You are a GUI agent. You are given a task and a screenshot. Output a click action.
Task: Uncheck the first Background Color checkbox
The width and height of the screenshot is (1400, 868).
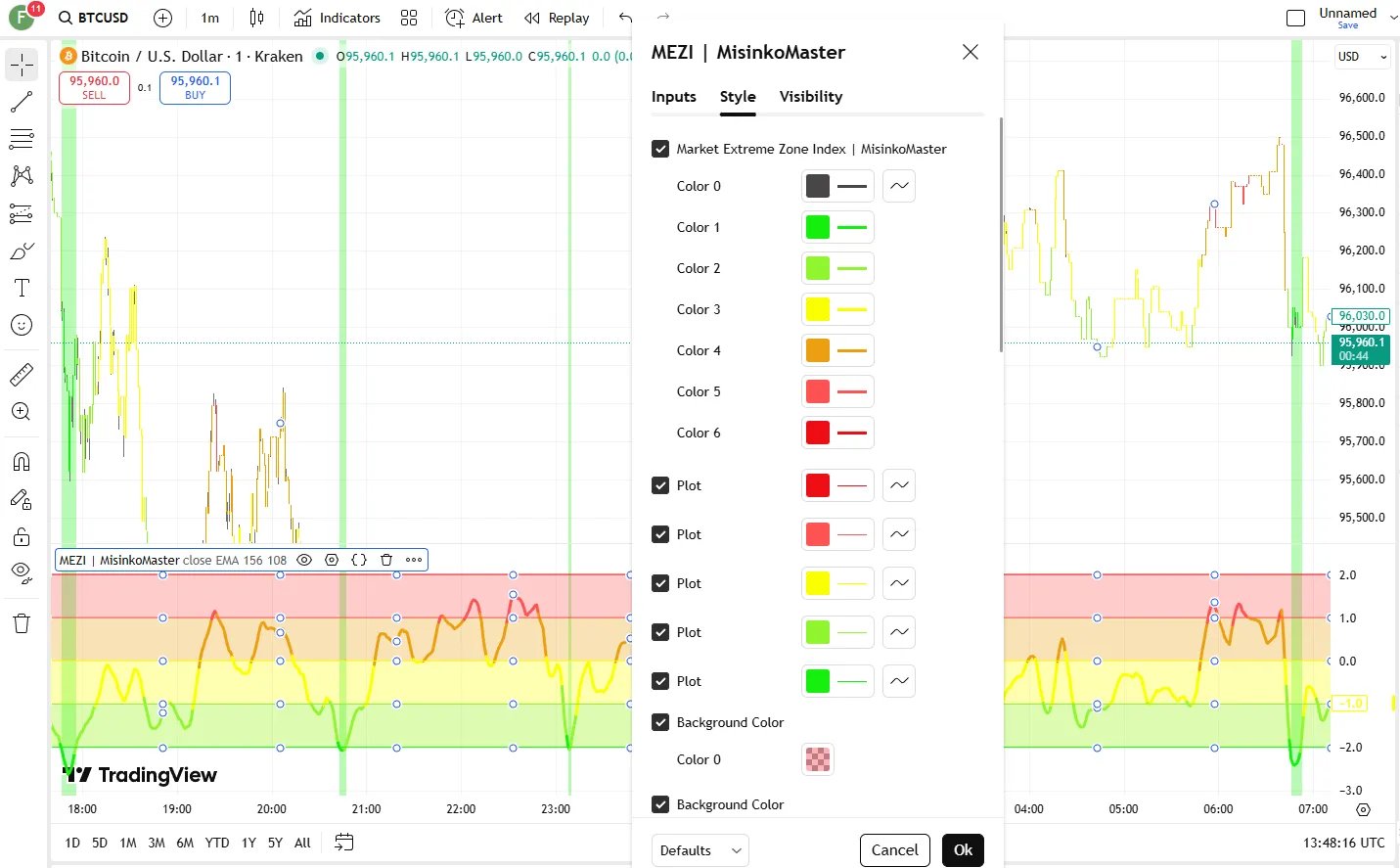coord(660,722)
